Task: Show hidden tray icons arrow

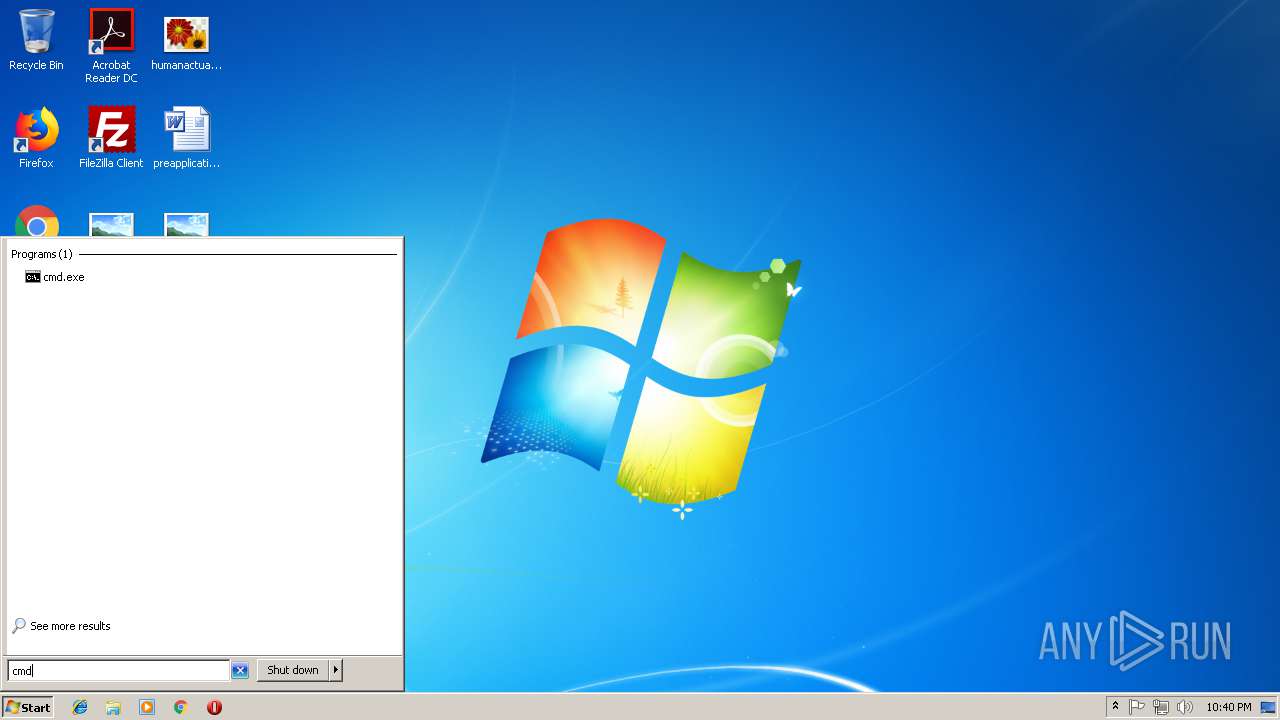Action: 1115,706
